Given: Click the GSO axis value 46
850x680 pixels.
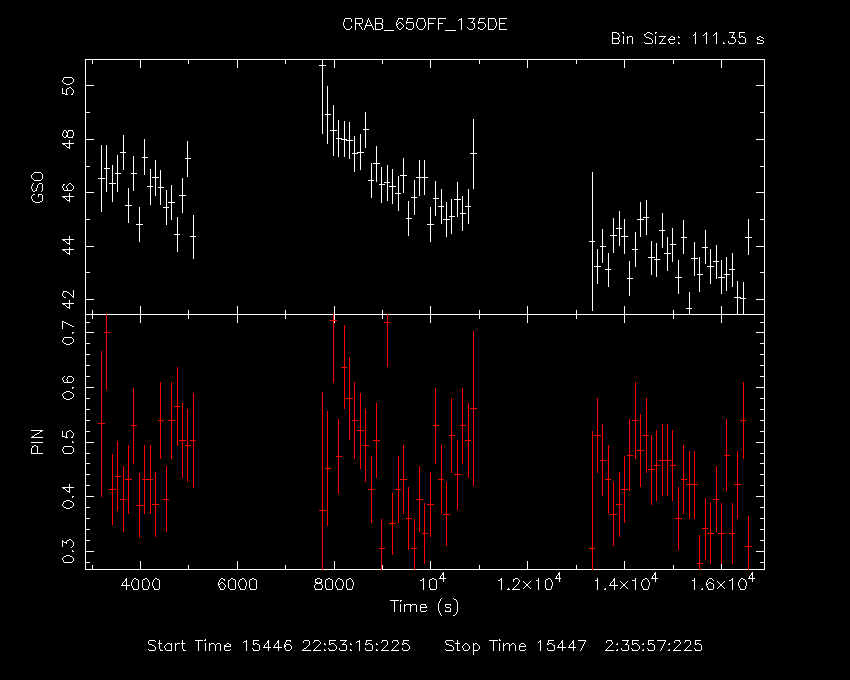Looking at the screenshot, I should 69,193.
